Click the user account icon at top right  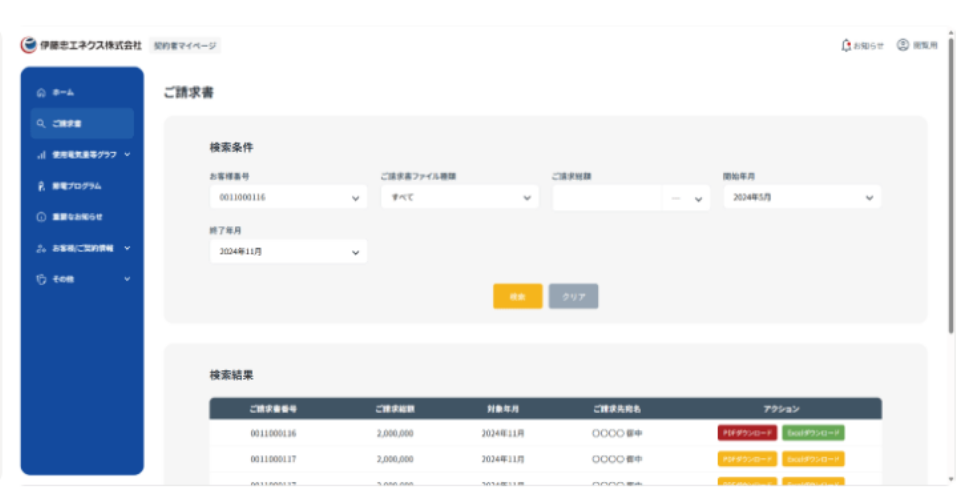pyautogui.click(x=902, y=45)
